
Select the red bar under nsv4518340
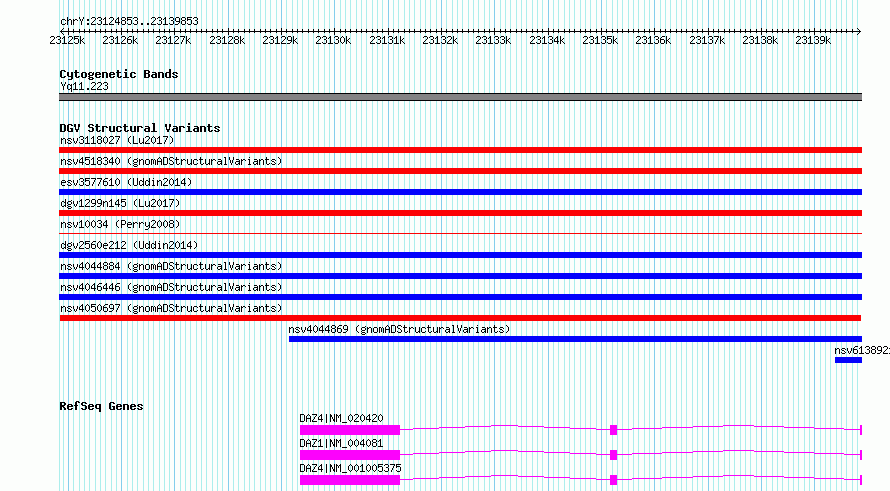pos(460,171)
